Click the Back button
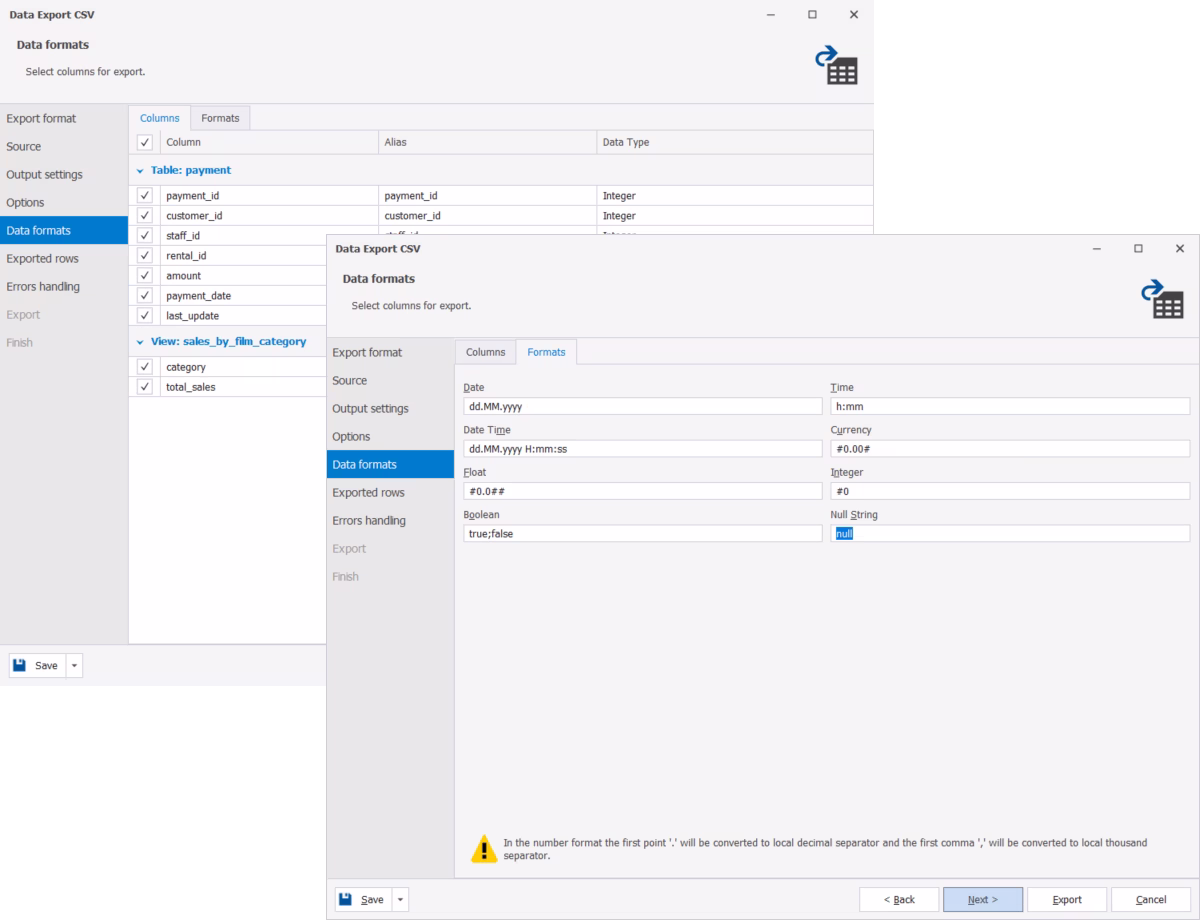 pyautogui.click(x=899, y=899)
